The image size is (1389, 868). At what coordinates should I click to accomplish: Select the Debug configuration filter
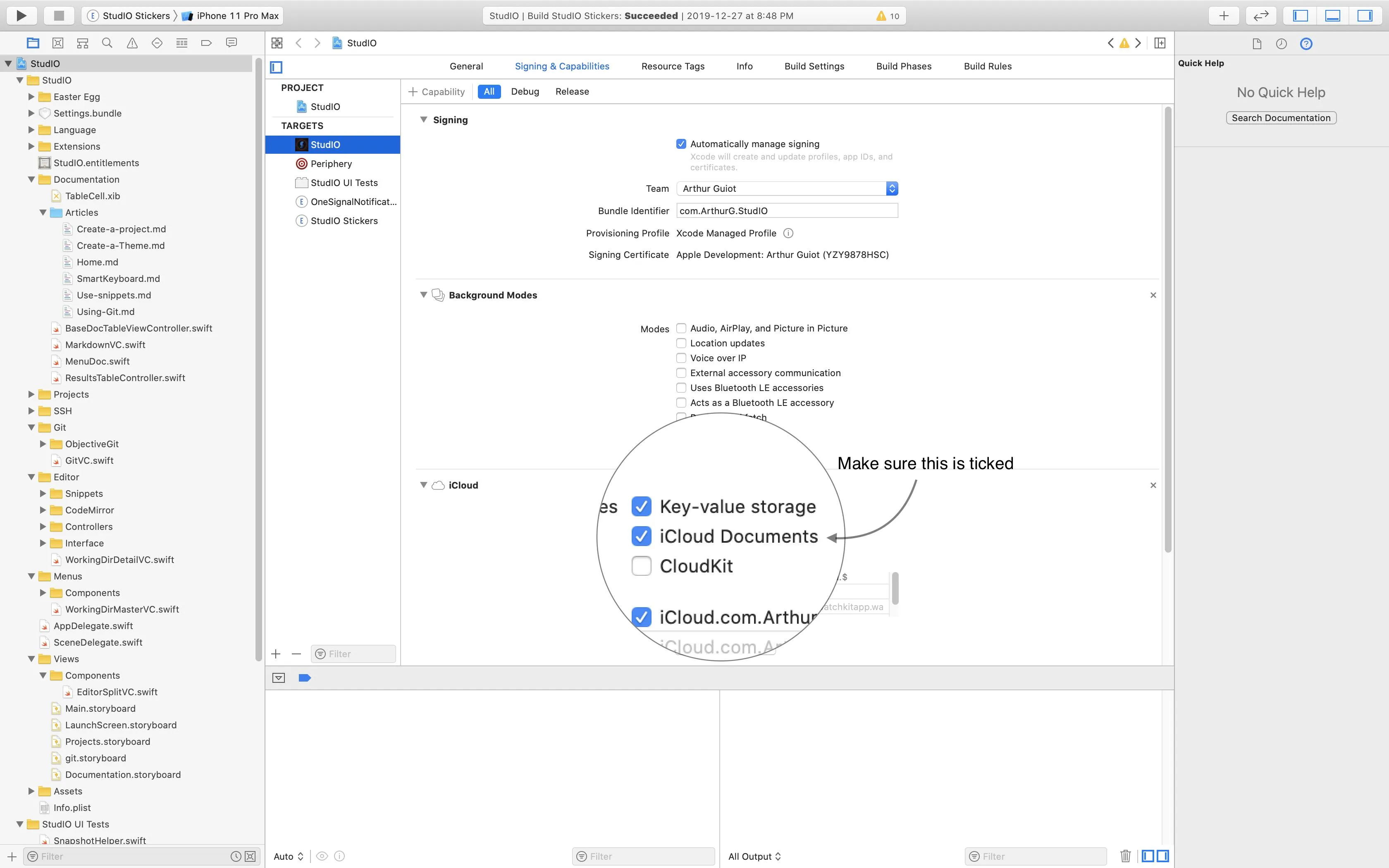(525, 92)
